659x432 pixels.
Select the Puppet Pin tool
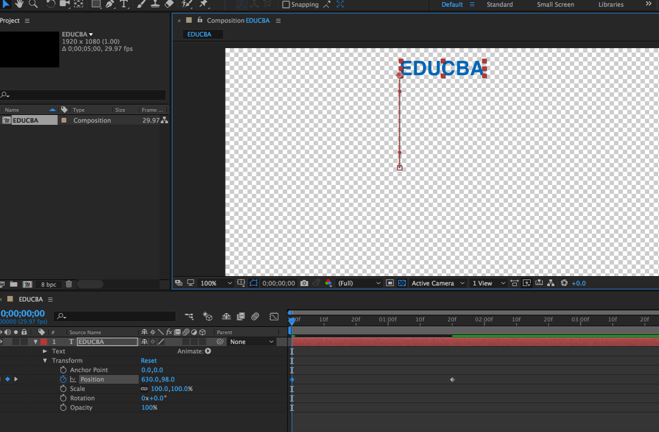[203, 4]
